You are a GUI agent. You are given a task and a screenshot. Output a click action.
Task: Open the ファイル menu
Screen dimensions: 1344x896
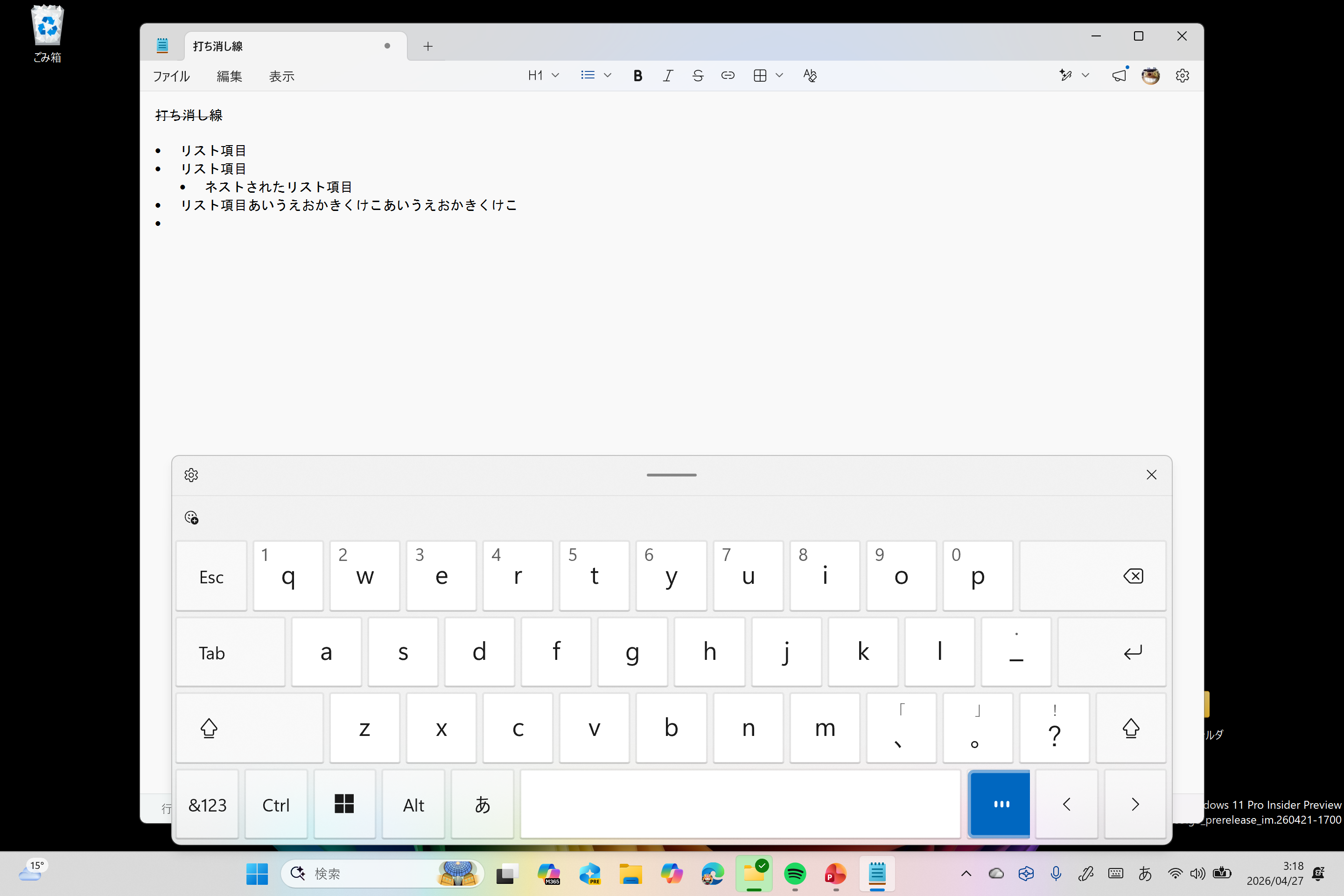pyautogui.click(x=171, y=76)
